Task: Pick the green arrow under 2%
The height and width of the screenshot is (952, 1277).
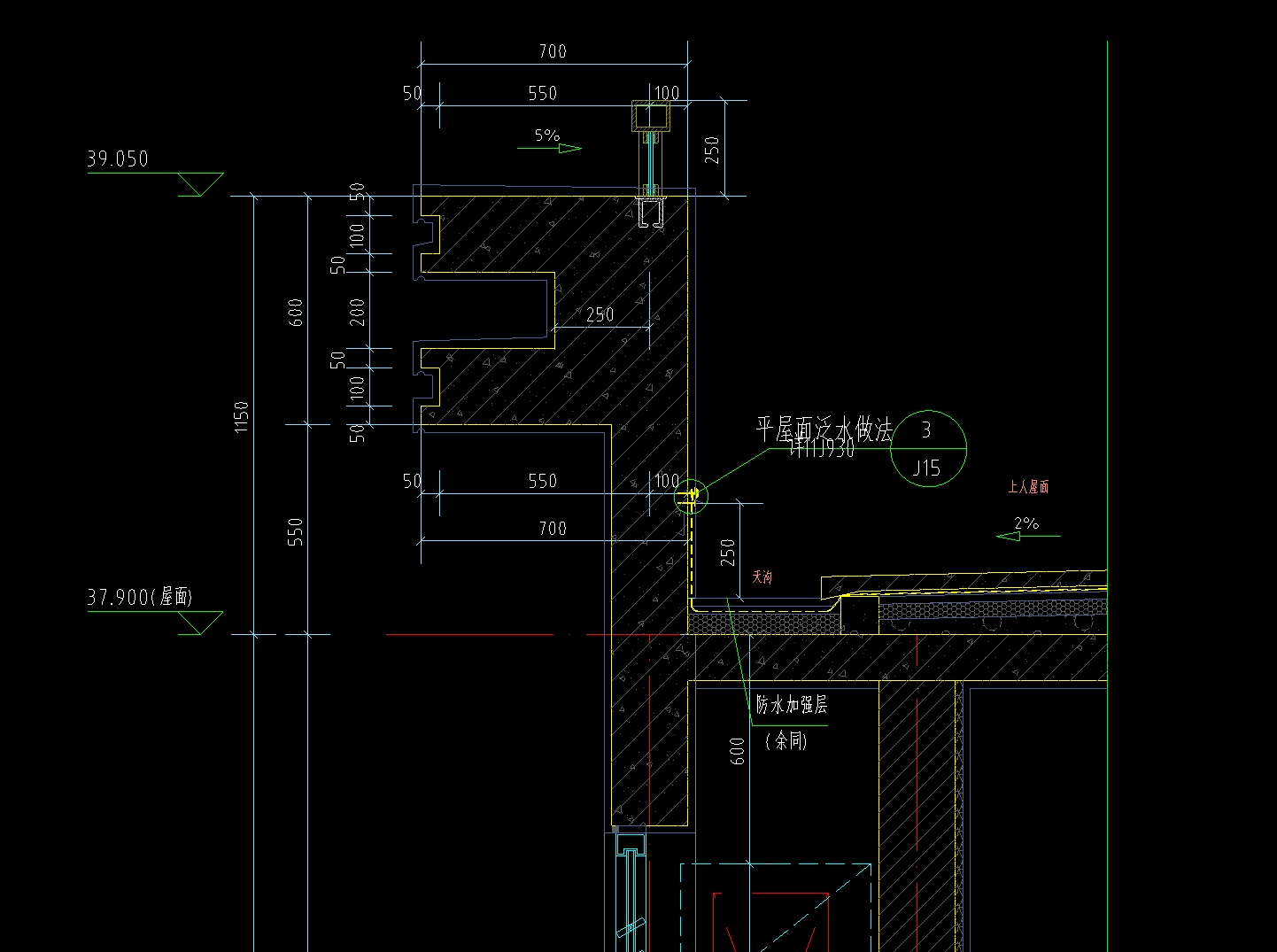Action: [x=1028, y=537]
